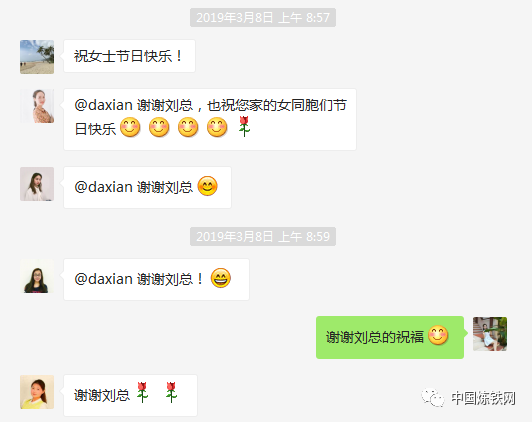Click the last blushing smiley before the rose
Image resolution: width=532 pixels, height=422 pixels.
[x=217, y=128]
